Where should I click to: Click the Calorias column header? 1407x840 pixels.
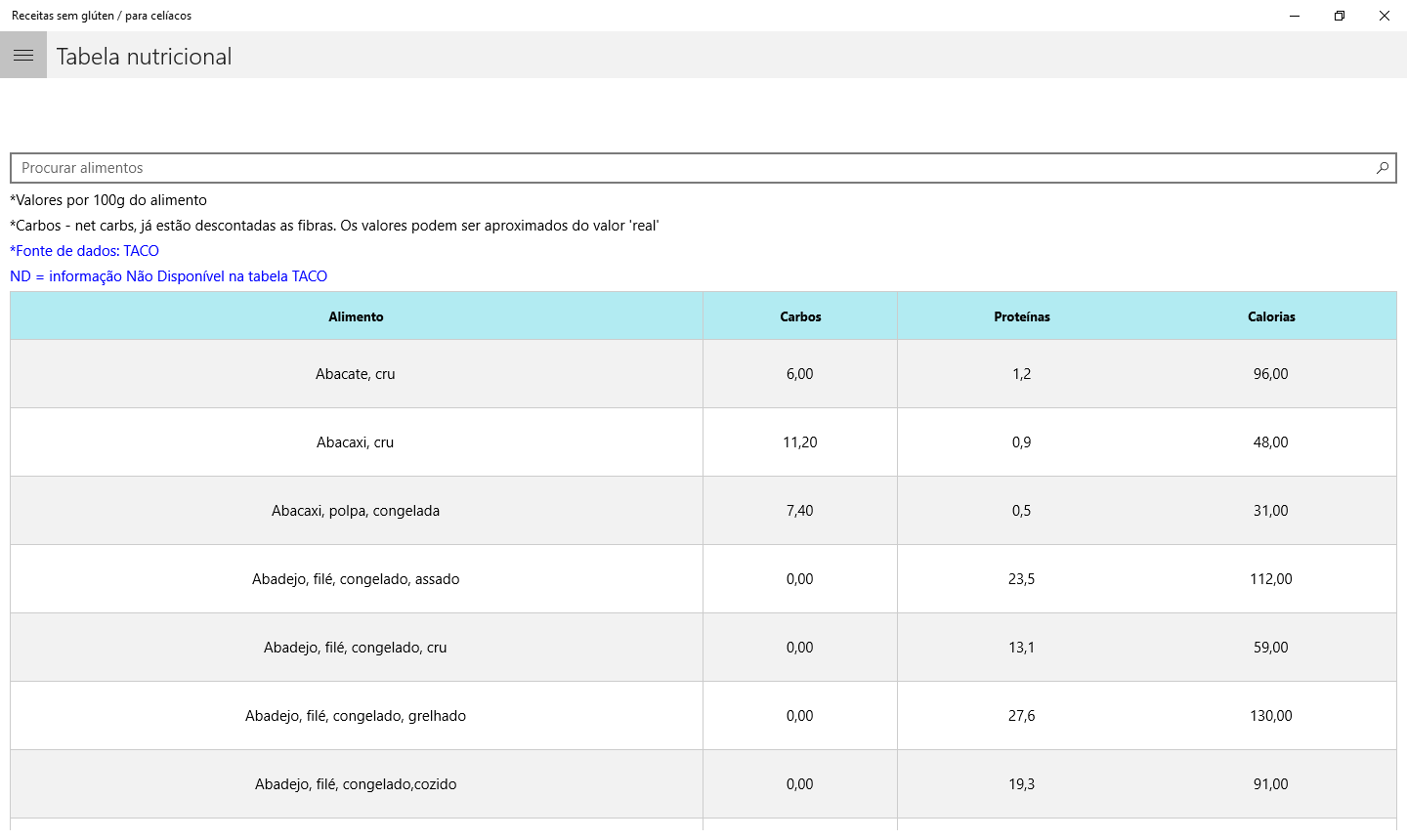[1271, 316]
